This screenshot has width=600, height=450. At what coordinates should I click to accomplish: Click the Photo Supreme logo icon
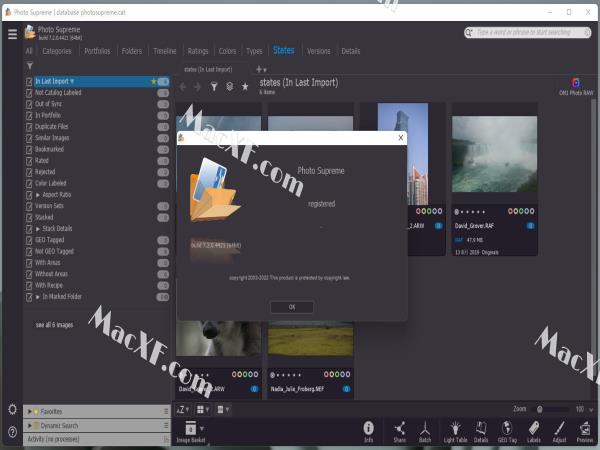pyautogui.click(x=30, y=32)
